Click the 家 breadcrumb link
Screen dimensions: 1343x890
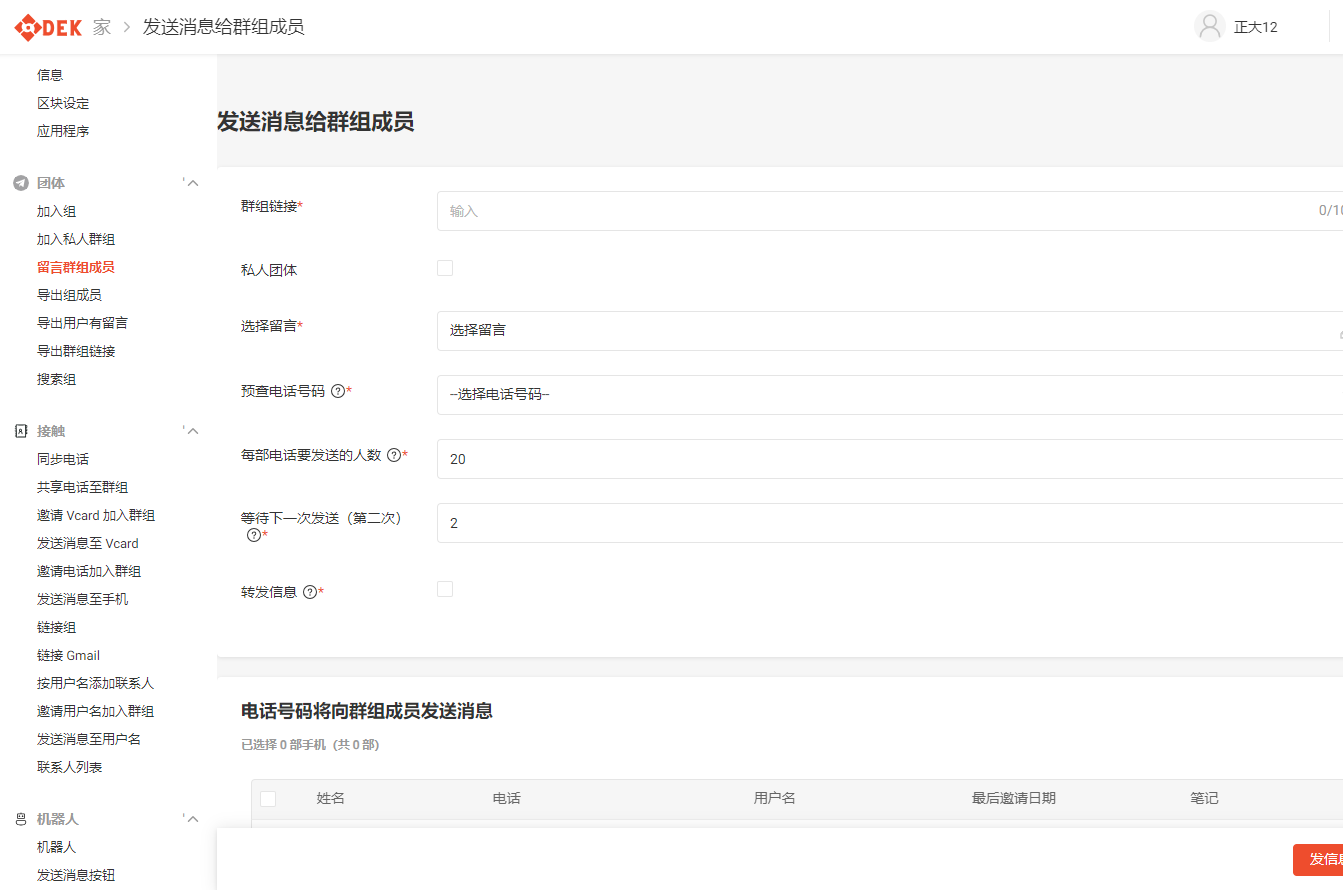coord(102,27)
